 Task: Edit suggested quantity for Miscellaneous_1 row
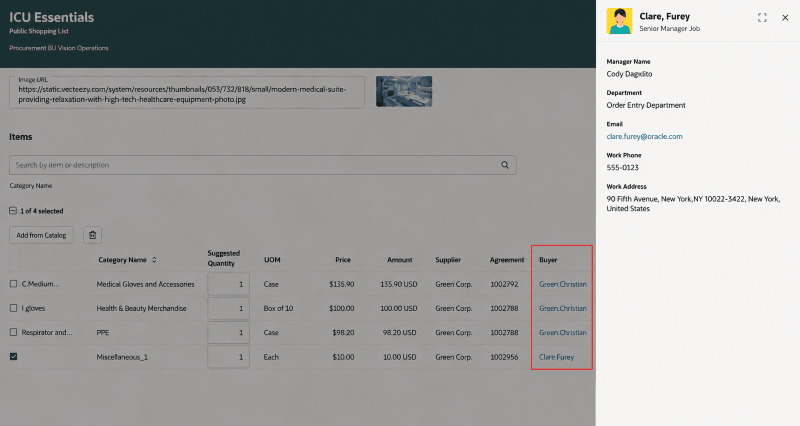click(228, 357)
